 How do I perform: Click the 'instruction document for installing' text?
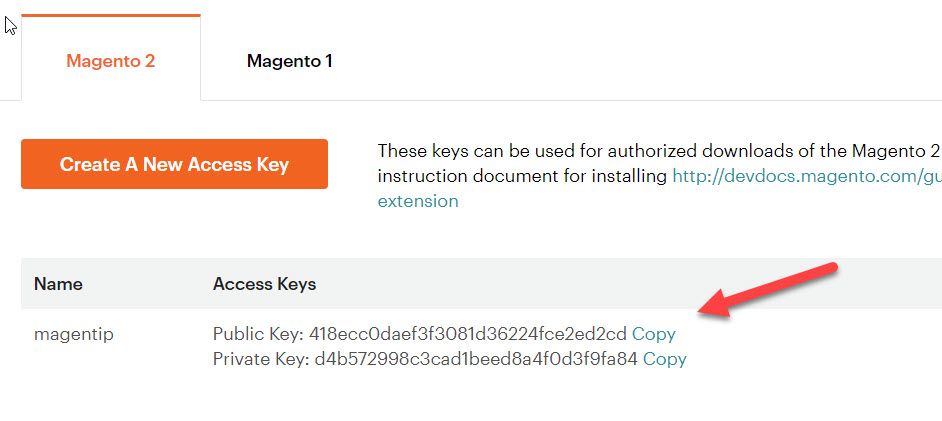click(x=521, y=176)
